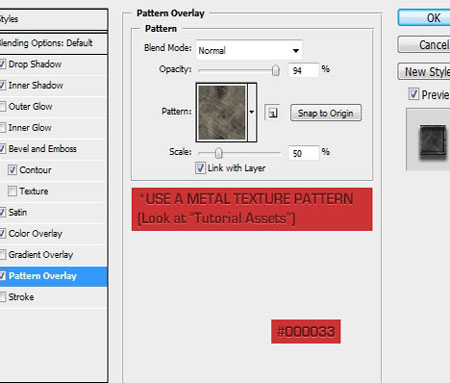The height and width of the screenshot is (383, 450).
Task: Open Outer Glow settings
Action: (30, 107)
